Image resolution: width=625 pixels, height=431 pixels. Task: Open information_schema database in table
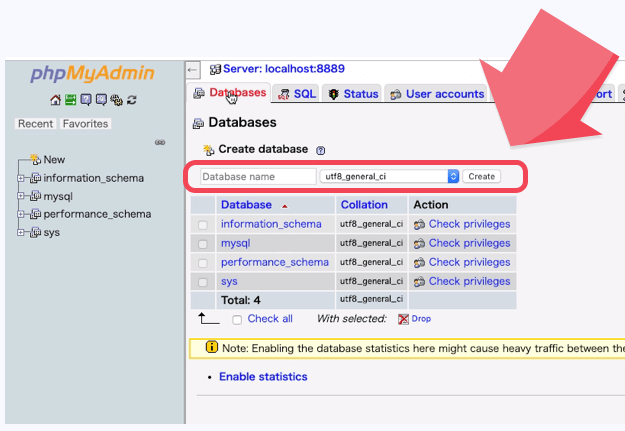point(271,224)
